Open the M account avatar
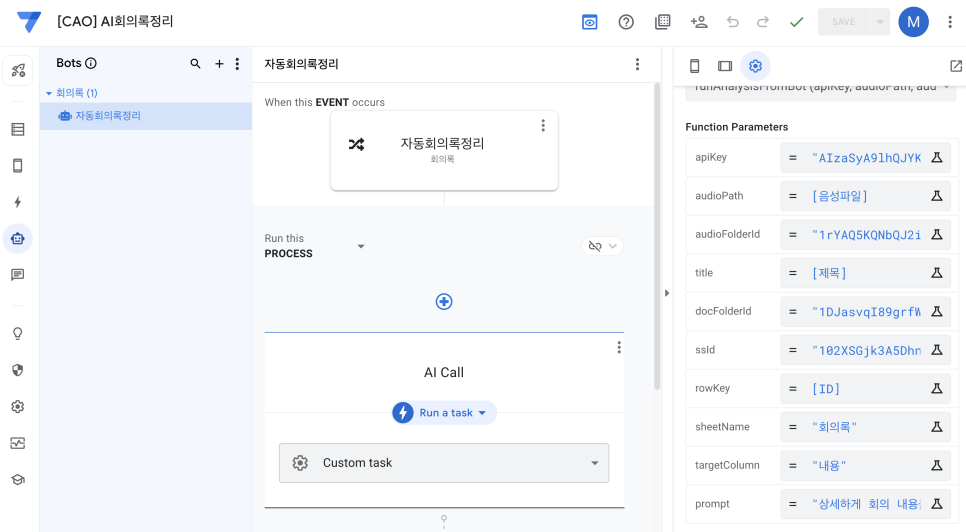The width and height of the screenshot is (966, 532). 913,22
